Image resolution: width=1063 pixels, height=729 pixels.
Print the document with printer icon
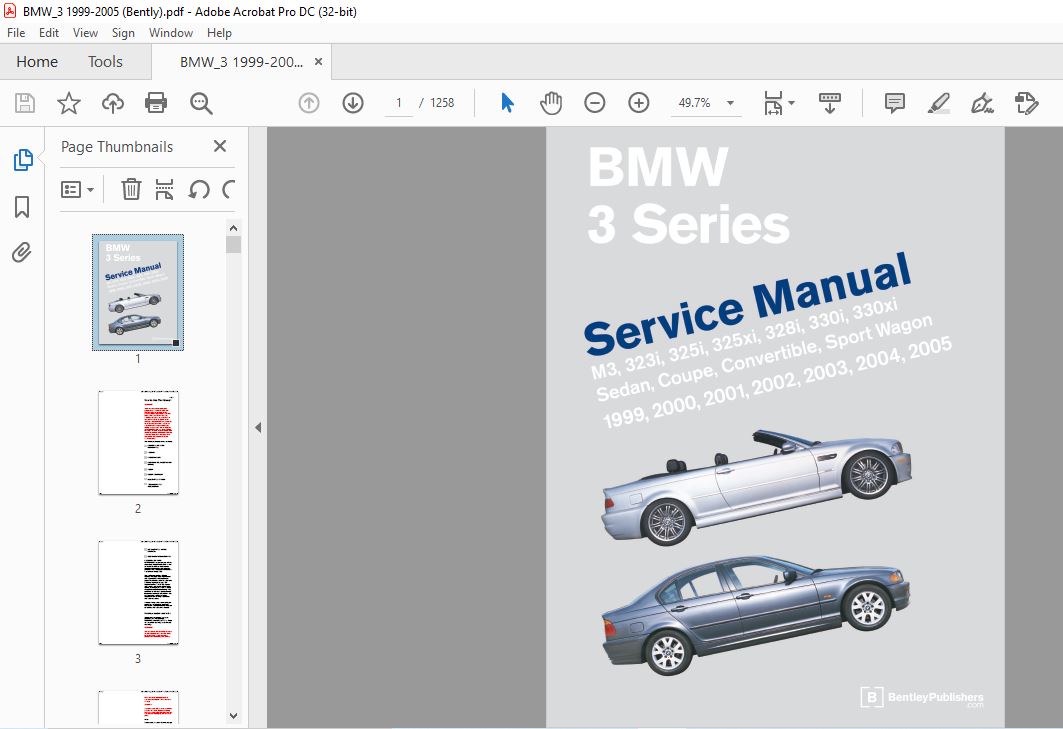pyautogui.click(x=156, y=103)
